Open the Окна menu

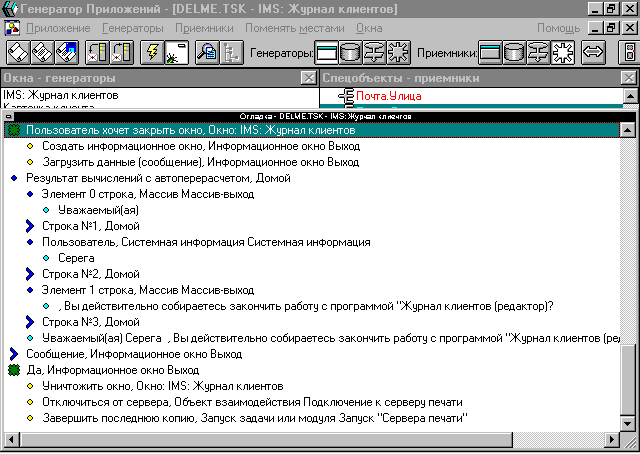coord(369,27)
